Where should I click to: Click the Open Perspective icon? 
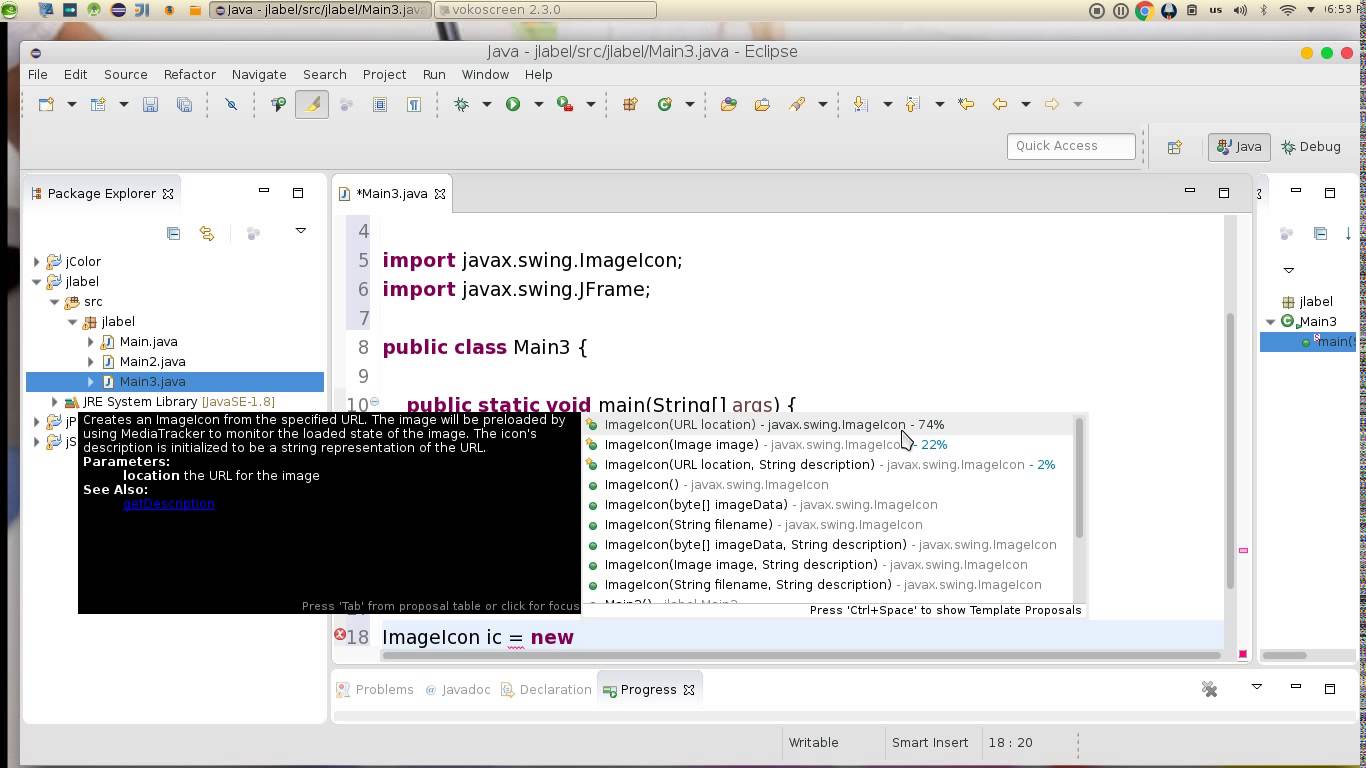1175,147
